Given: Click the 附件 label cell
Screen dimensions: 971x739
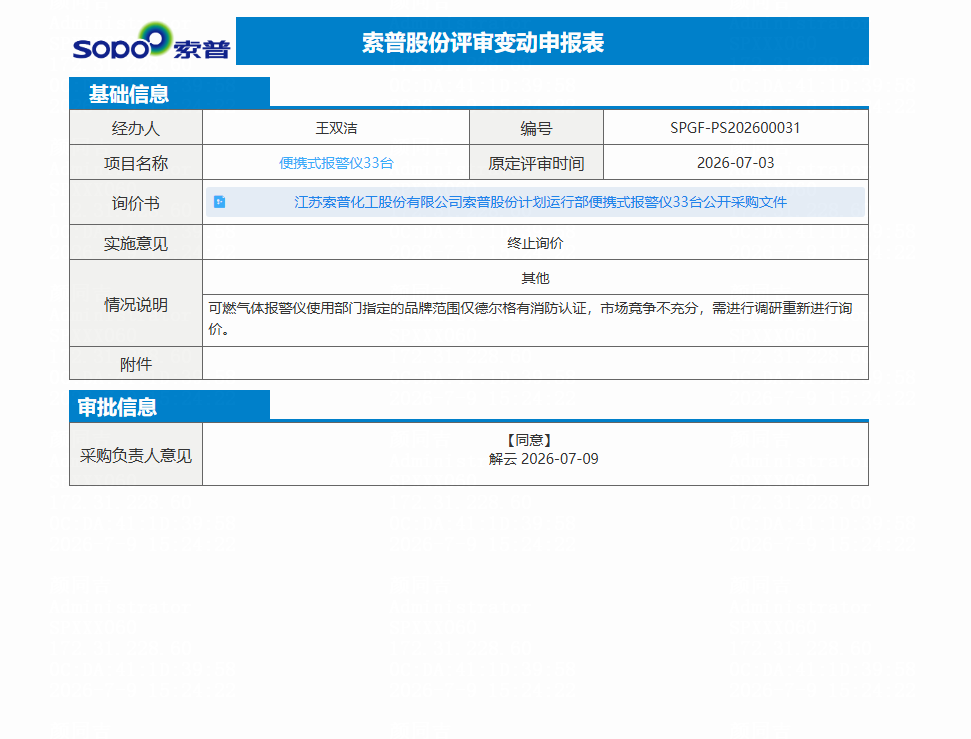Looking at the screenshot, I should 136,364.
